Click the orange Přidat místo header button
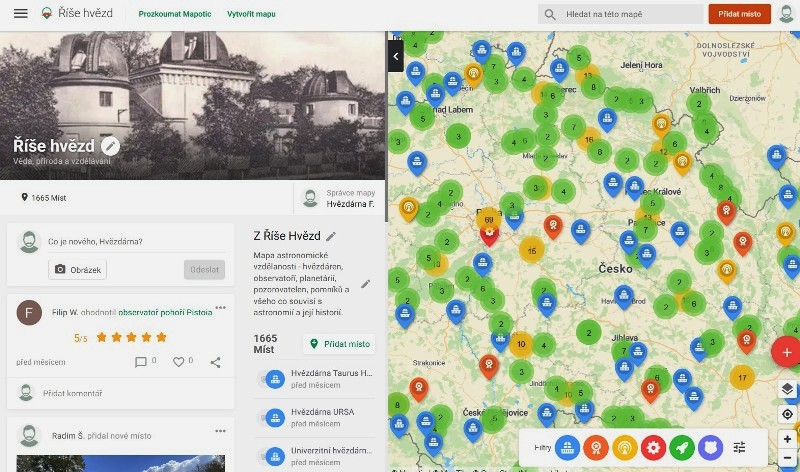 coord(739,14)
